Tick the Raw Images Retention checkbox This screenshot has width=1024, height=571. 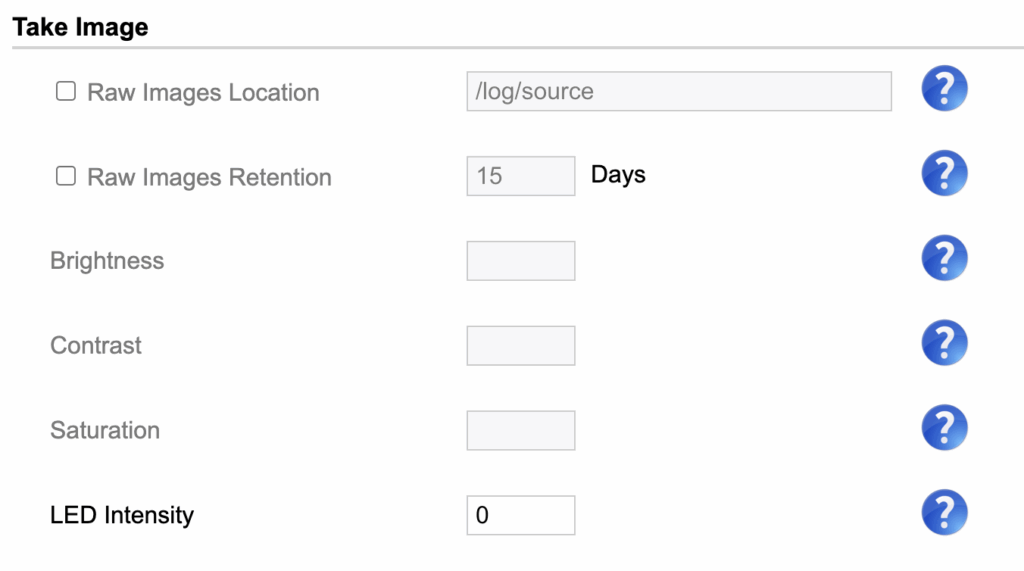tap(66, 176)
